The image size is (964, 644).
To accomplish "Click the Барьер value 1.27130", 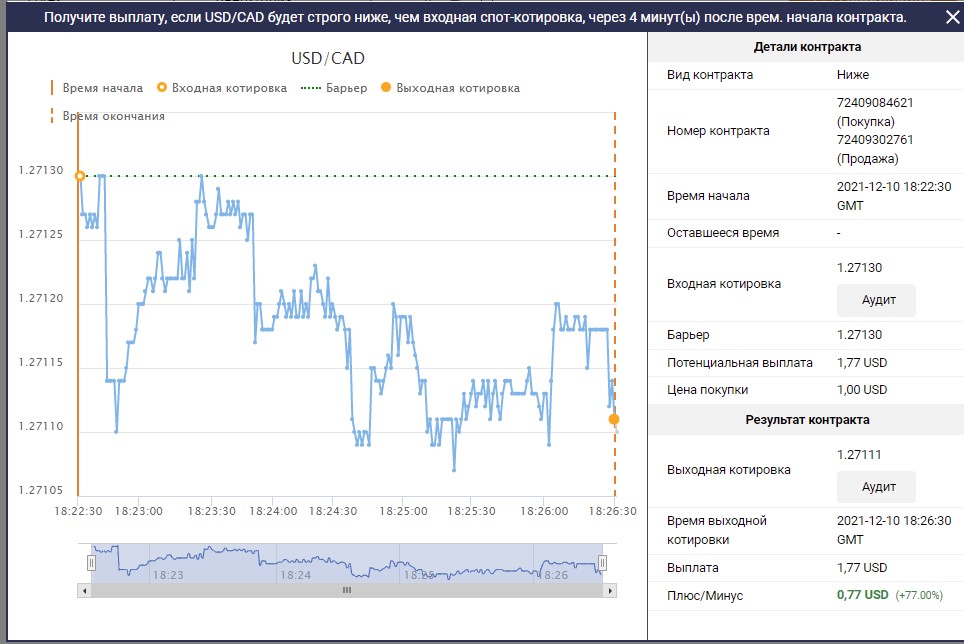I will pos(859,335).
